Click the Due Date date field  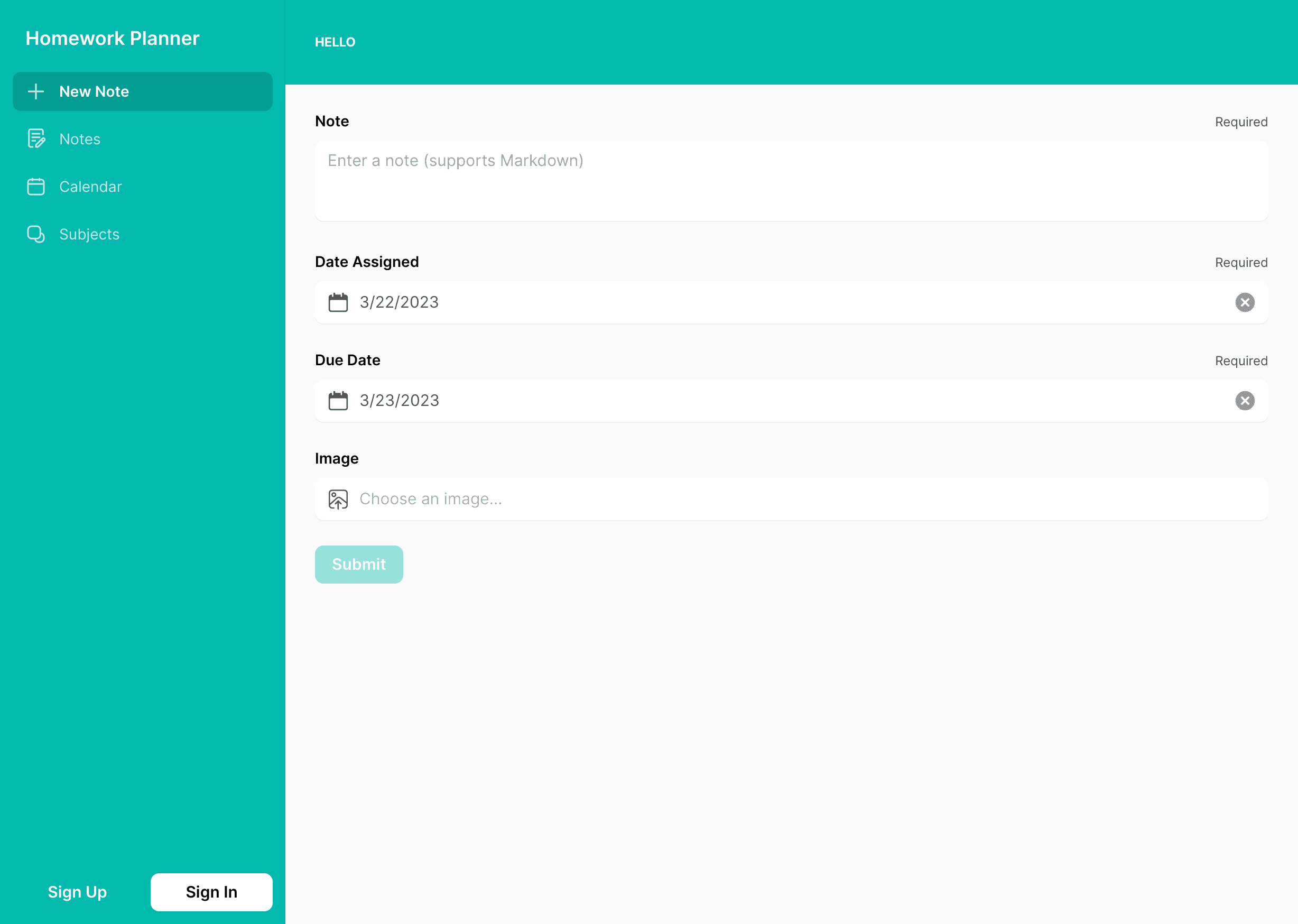[792, 400]
